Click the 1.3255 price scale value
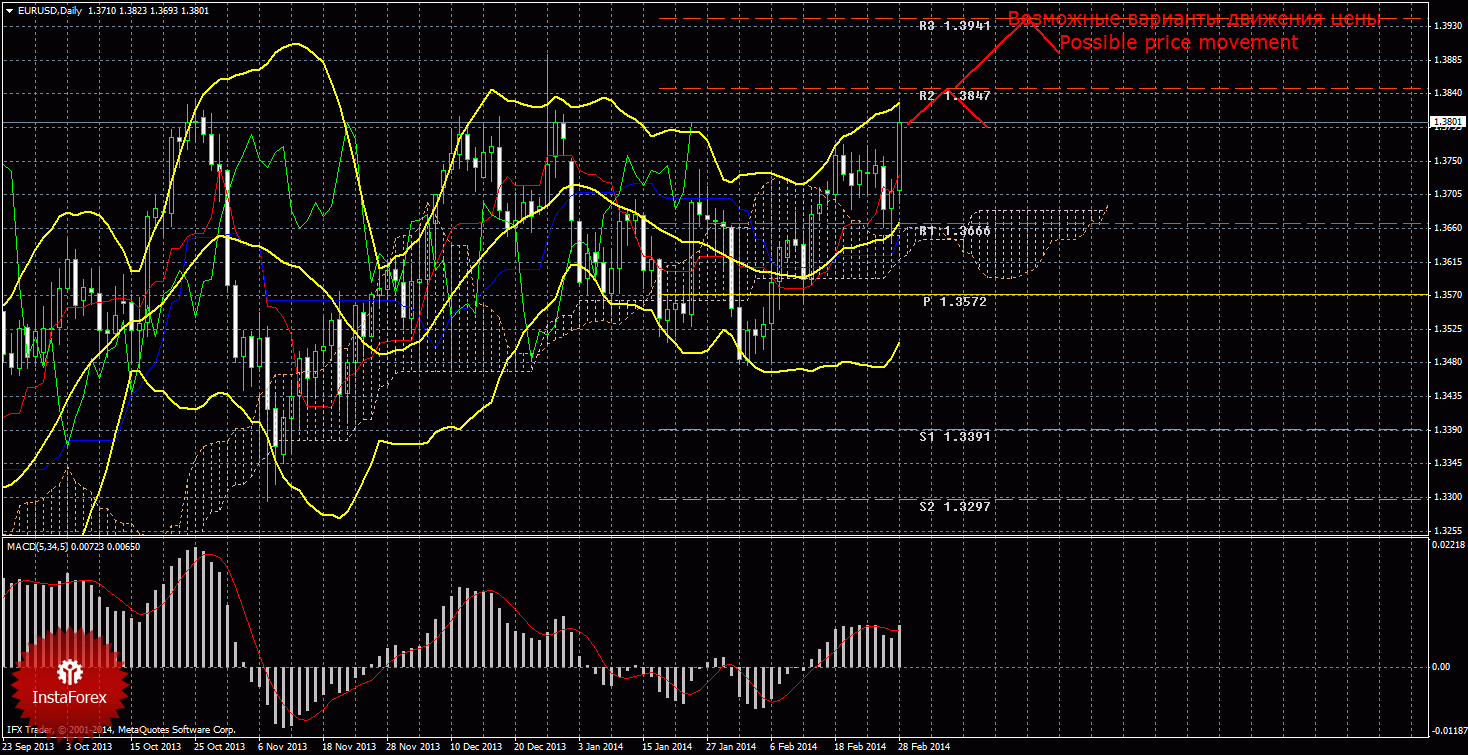The height and width of the screenshot is (755, 1468). pyautogui.click(x=1447, y=530)
